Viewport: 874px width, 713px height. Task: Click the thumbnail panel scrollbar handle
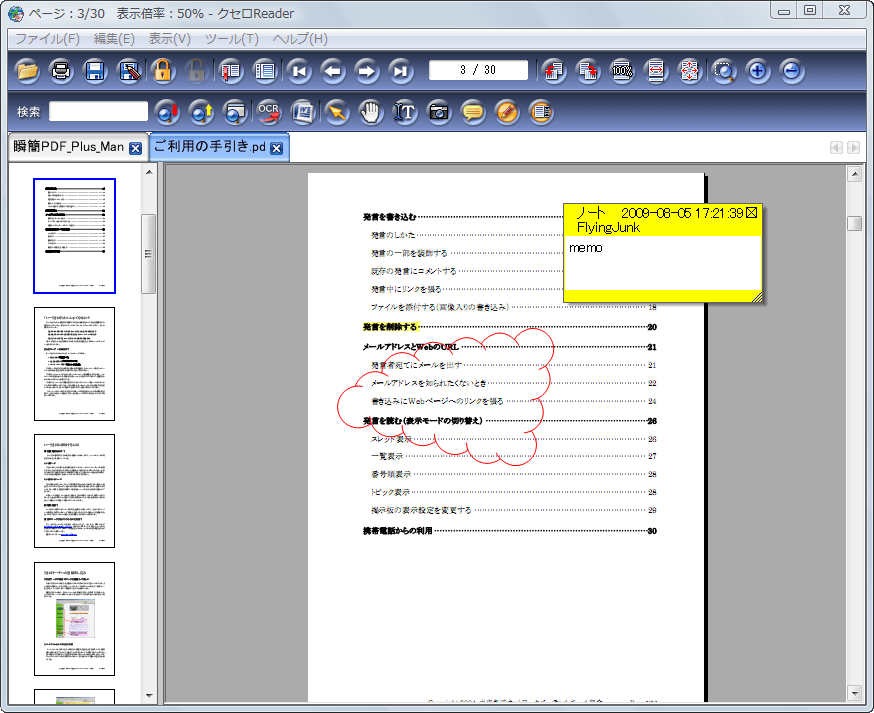click(148, 254)
